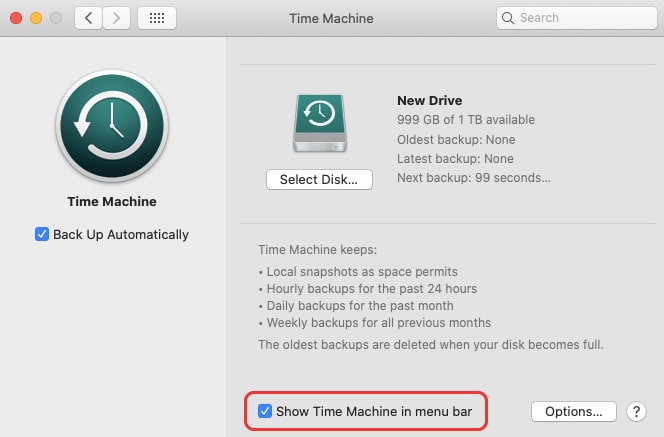The height and width of the screenshot is (437, 664).
Task: Click the magnifying glass in the search field
Action: [x=507, y=18]
